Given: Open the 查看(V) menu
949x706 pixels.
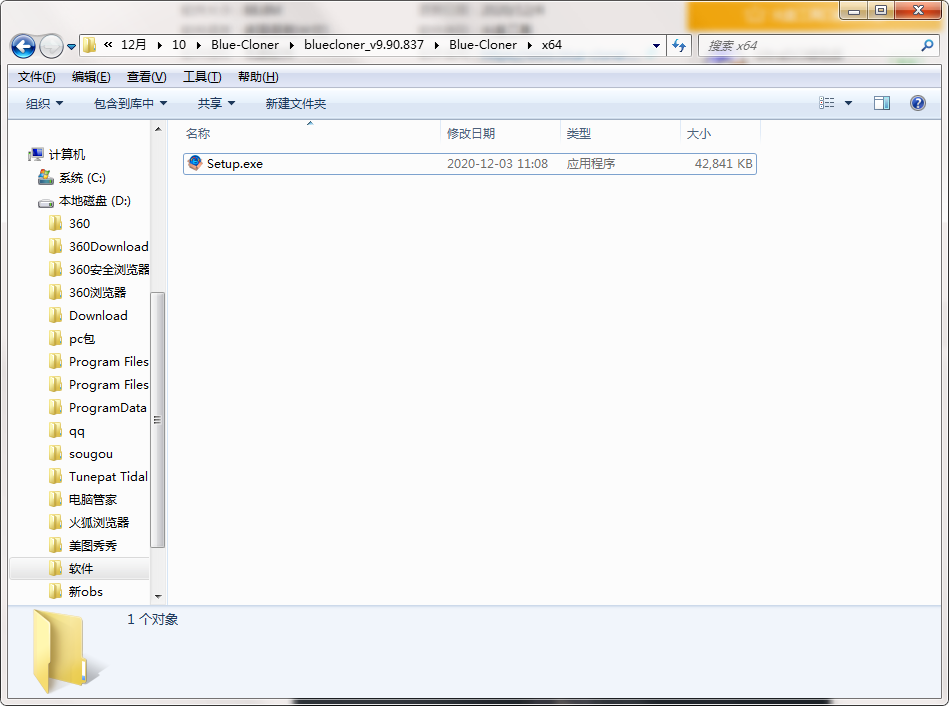Looking at the screenshot, I should click(x=146, y=77).
